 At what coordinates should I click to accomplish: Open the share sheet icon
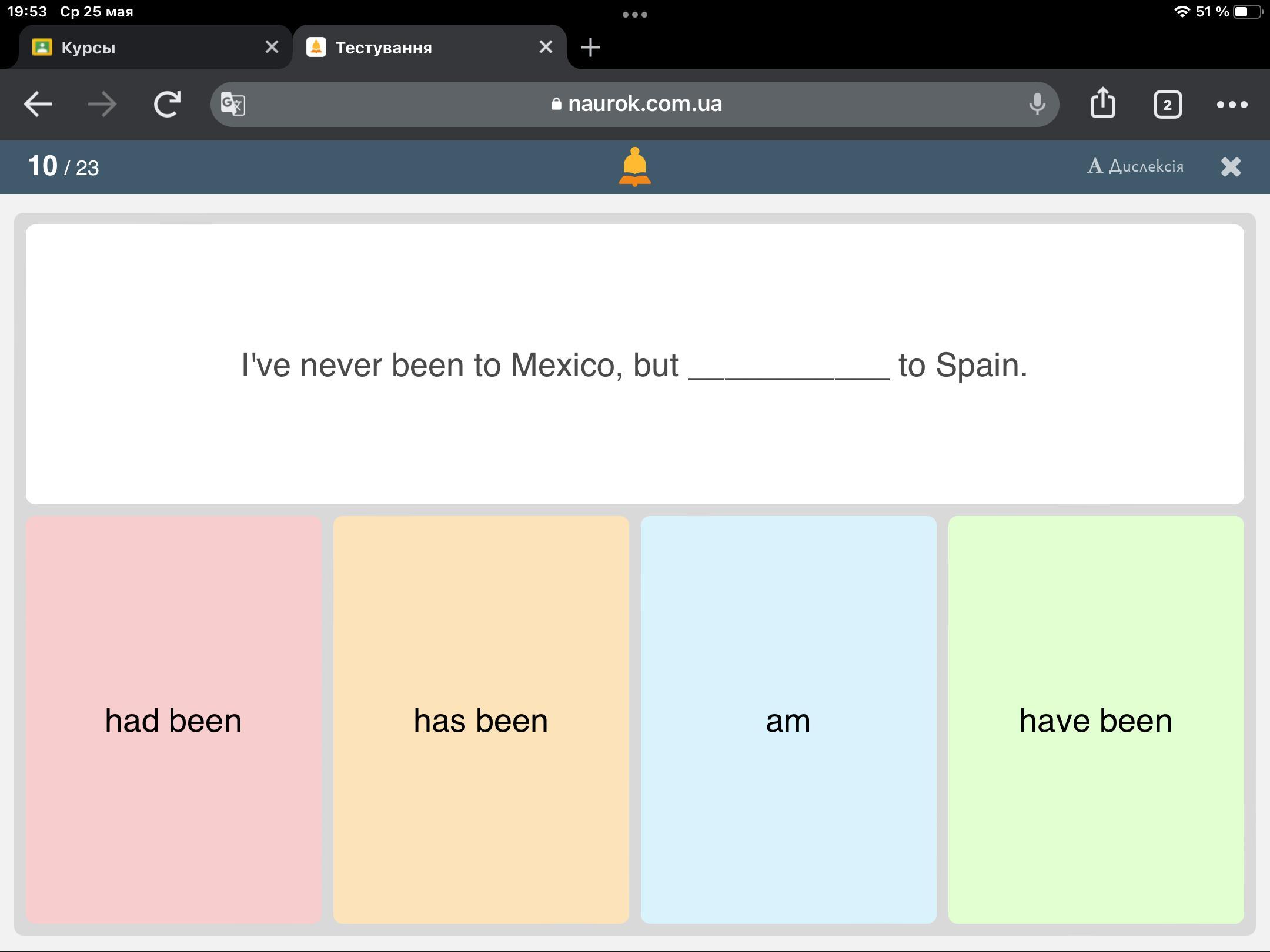pos(1102,103)
